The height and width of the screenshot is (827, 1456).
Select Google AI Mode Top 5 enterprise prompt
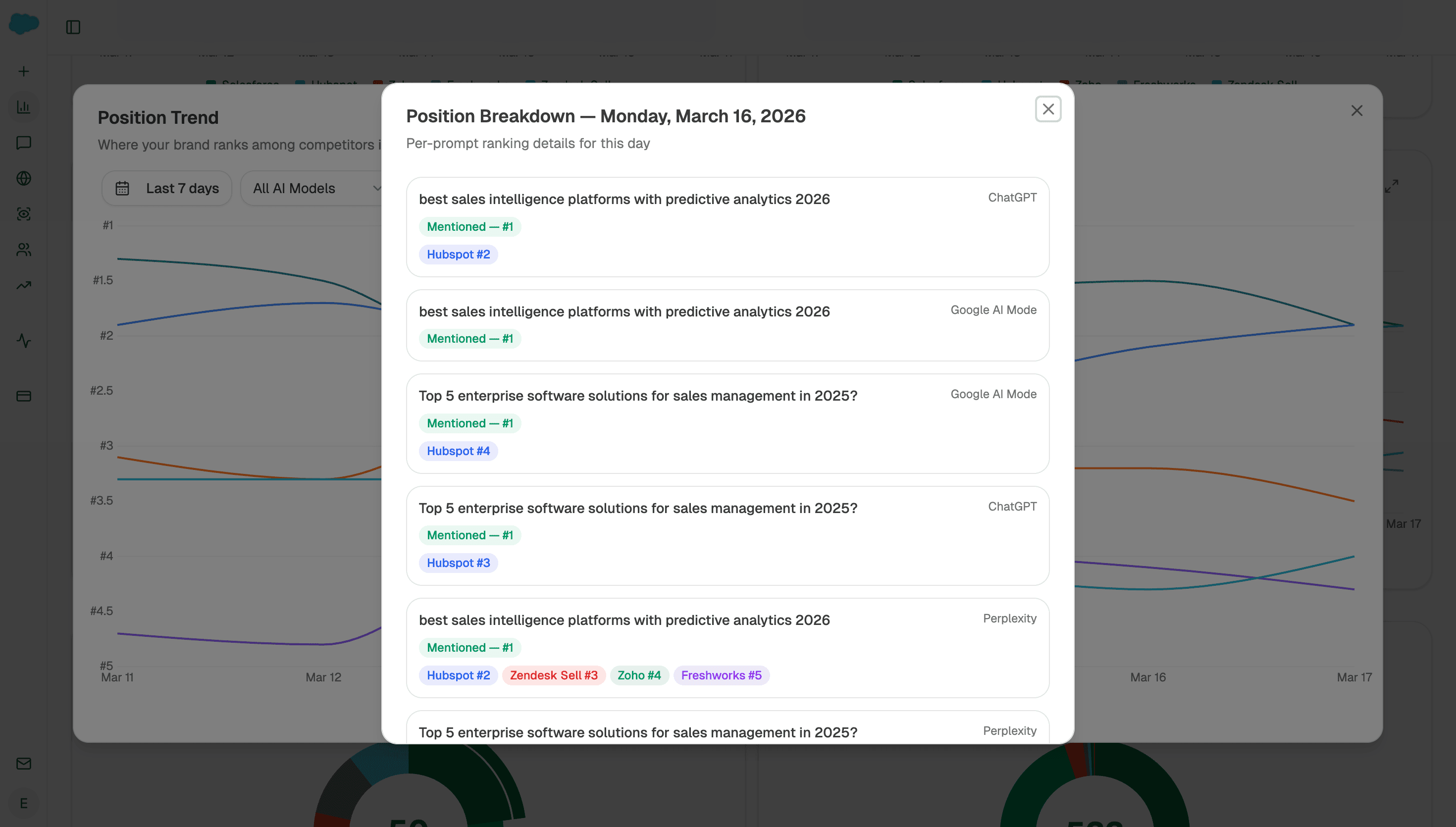click(638, 396)
